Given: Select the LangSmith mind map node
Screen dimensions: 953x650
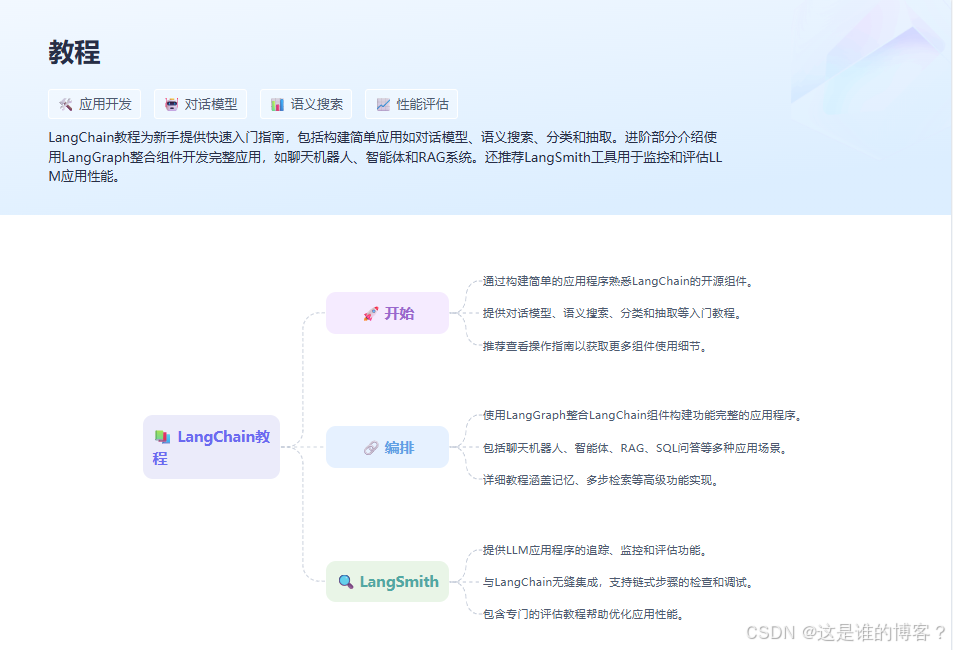Looking at the screenshot, I should pos(388,581).
